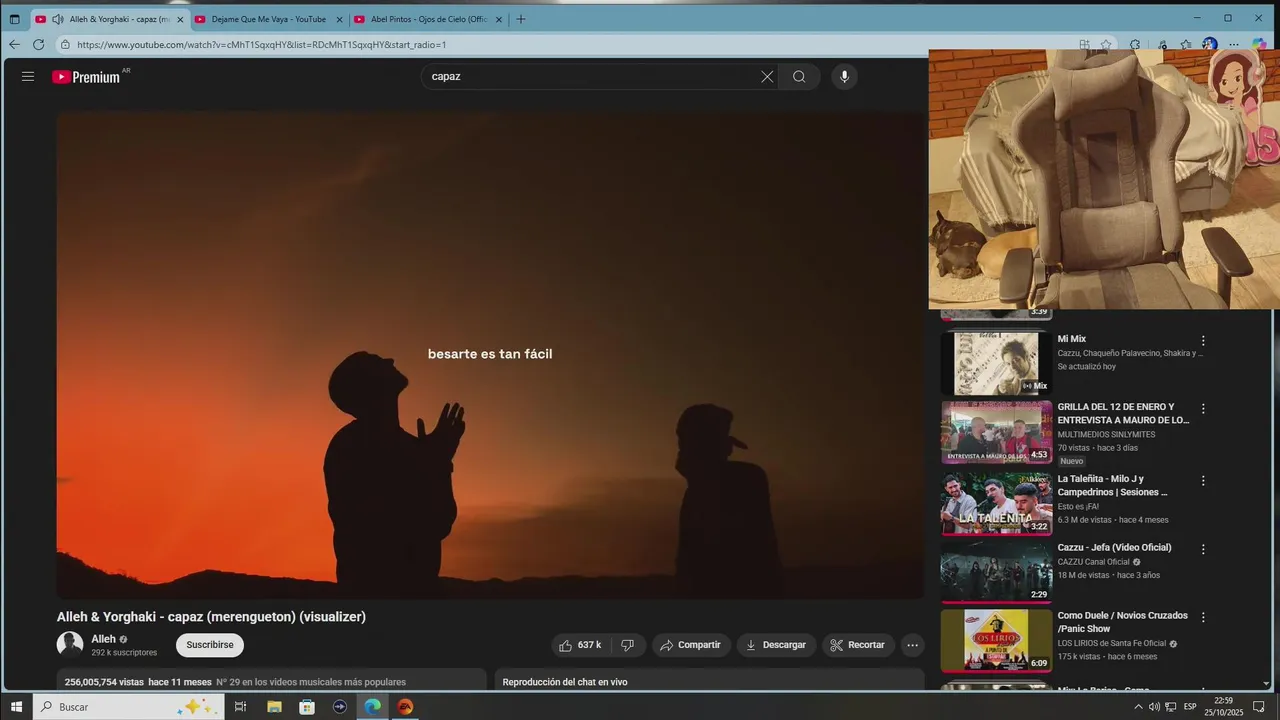Viewport: 1280px width, 720px height.
Task: Switch to Dejame Que Me Vaya tab
Action: point(268,19)
